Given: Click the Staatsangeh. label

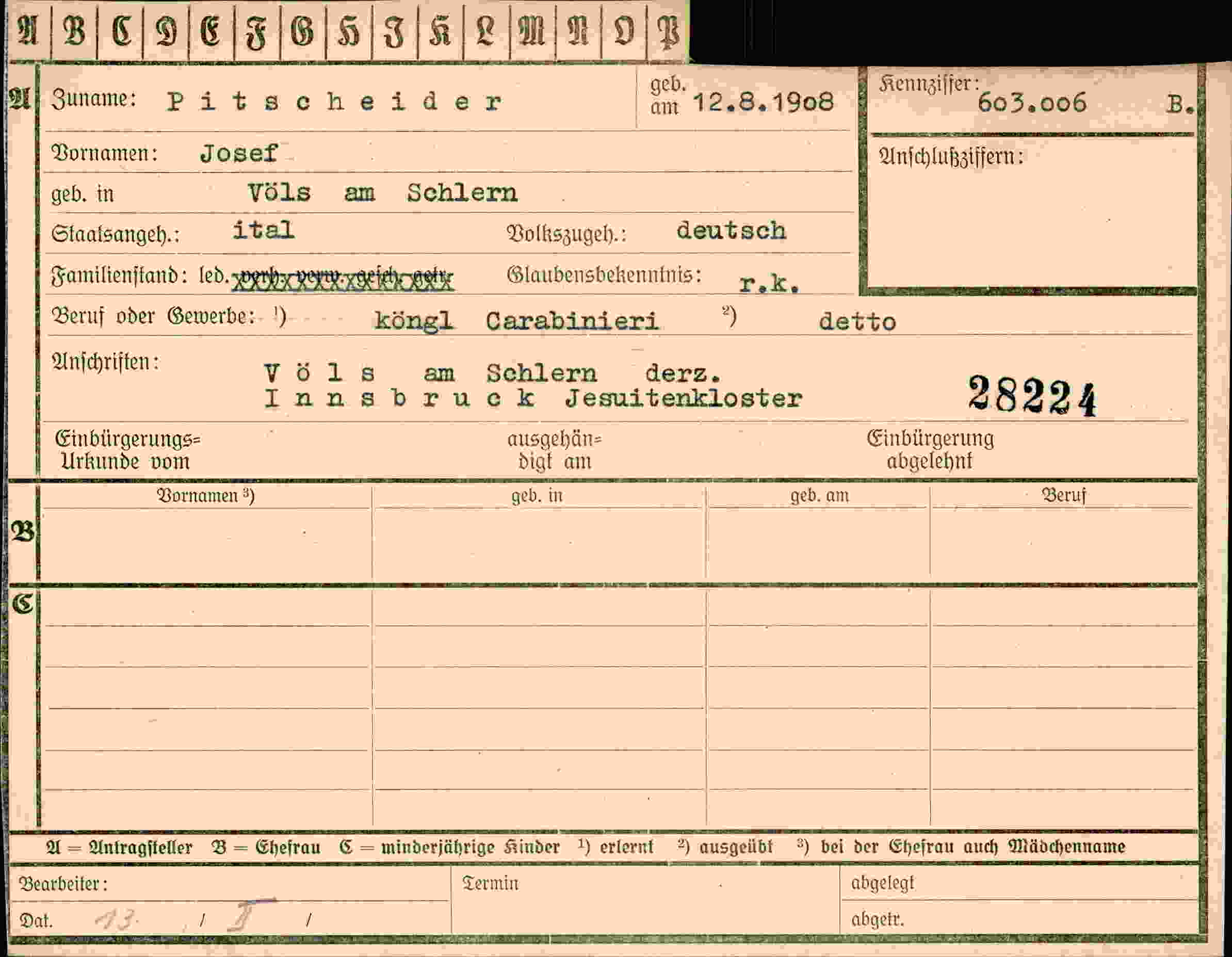Looking at the screenshot, I should tap(115, 234).
